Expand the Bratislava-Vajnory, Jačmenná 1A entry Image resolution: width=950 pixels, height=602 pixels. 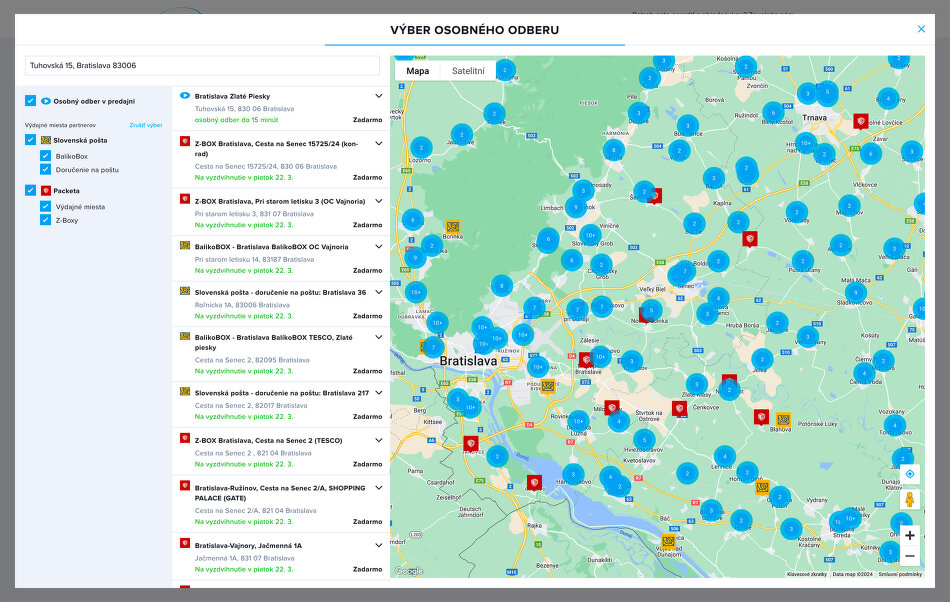coord(378,545)
